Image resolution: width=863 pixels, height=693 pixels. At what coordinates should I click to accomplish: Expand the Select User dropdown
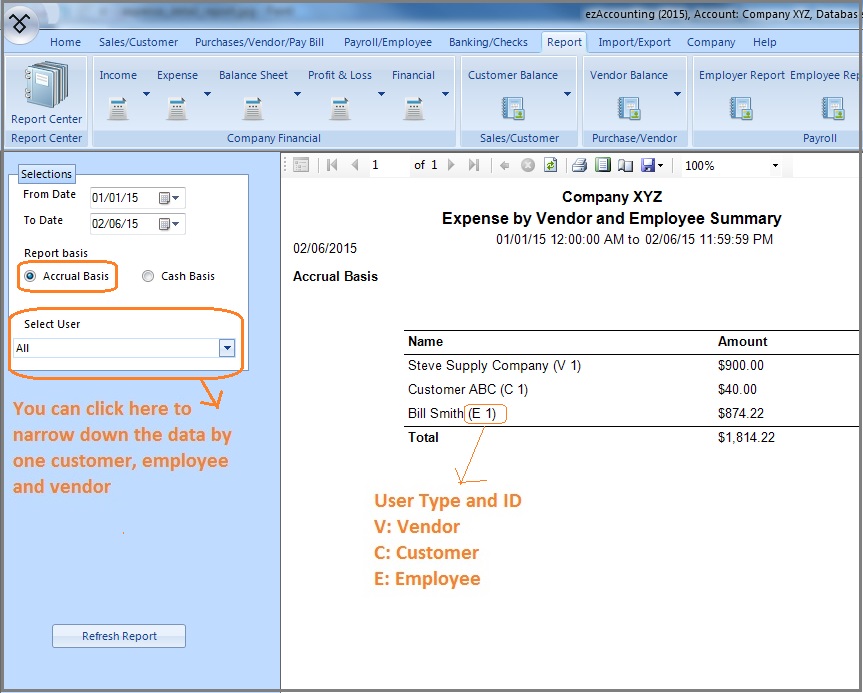point(227,348)
